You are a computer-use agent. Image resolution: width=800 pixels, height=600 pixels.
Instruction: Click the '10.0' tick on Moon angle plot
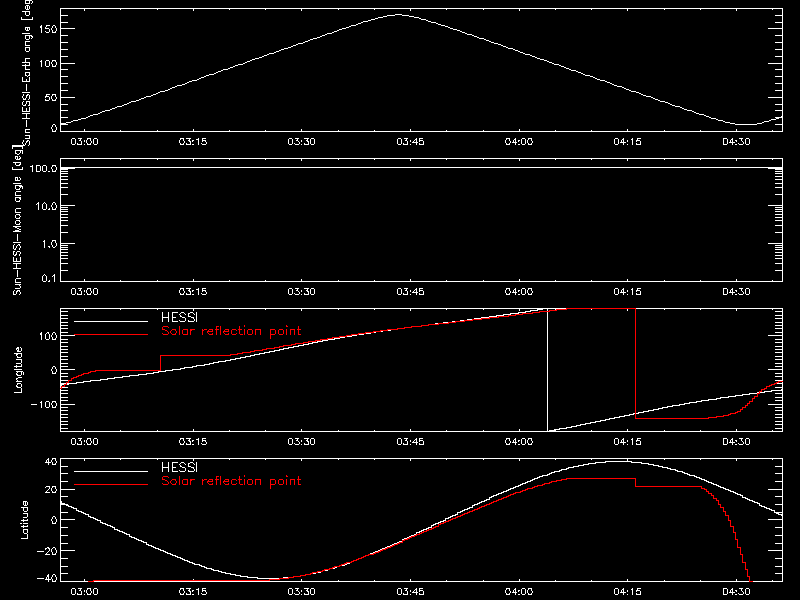[x=46, y=206]
